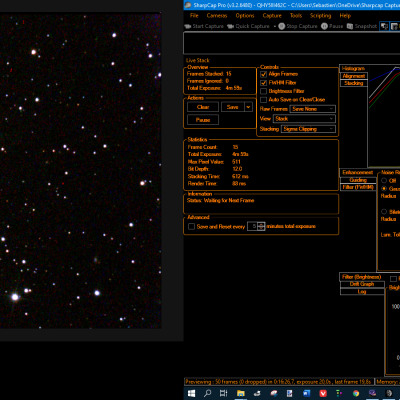The image size is (400, 400).
Task: Switch to the Histogram tab
Action: [353, 68]
